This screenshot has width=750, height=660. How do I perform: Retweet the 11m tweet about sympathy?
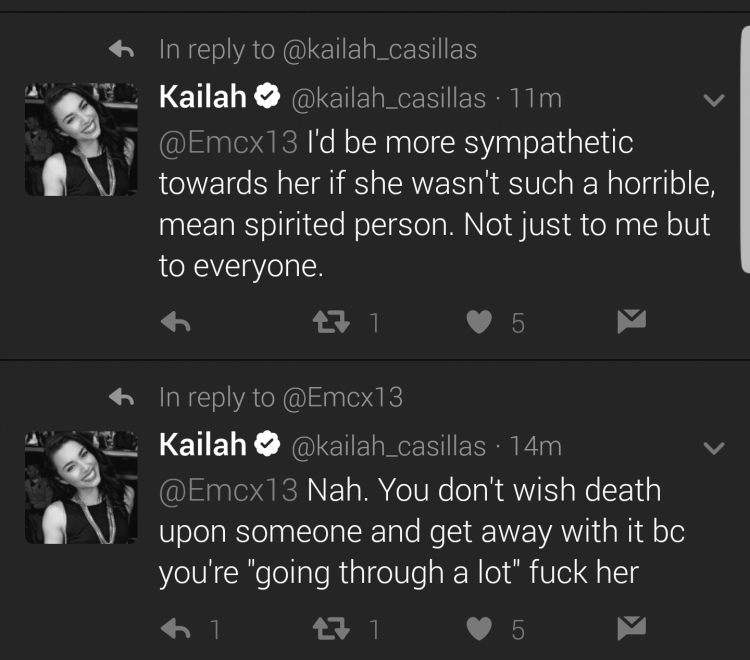331,322
